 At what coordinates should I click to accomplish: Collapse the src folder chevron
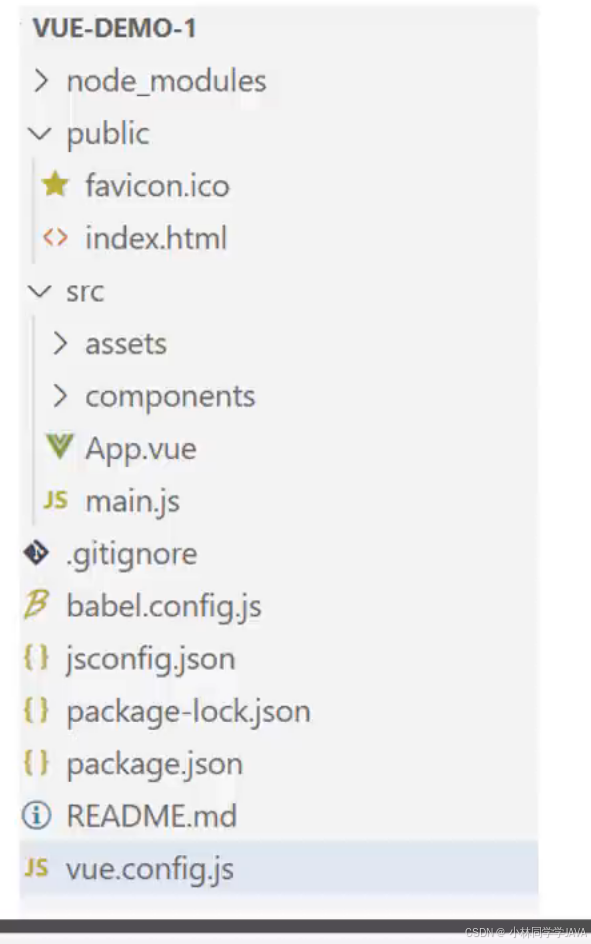(x=40, y=291)
